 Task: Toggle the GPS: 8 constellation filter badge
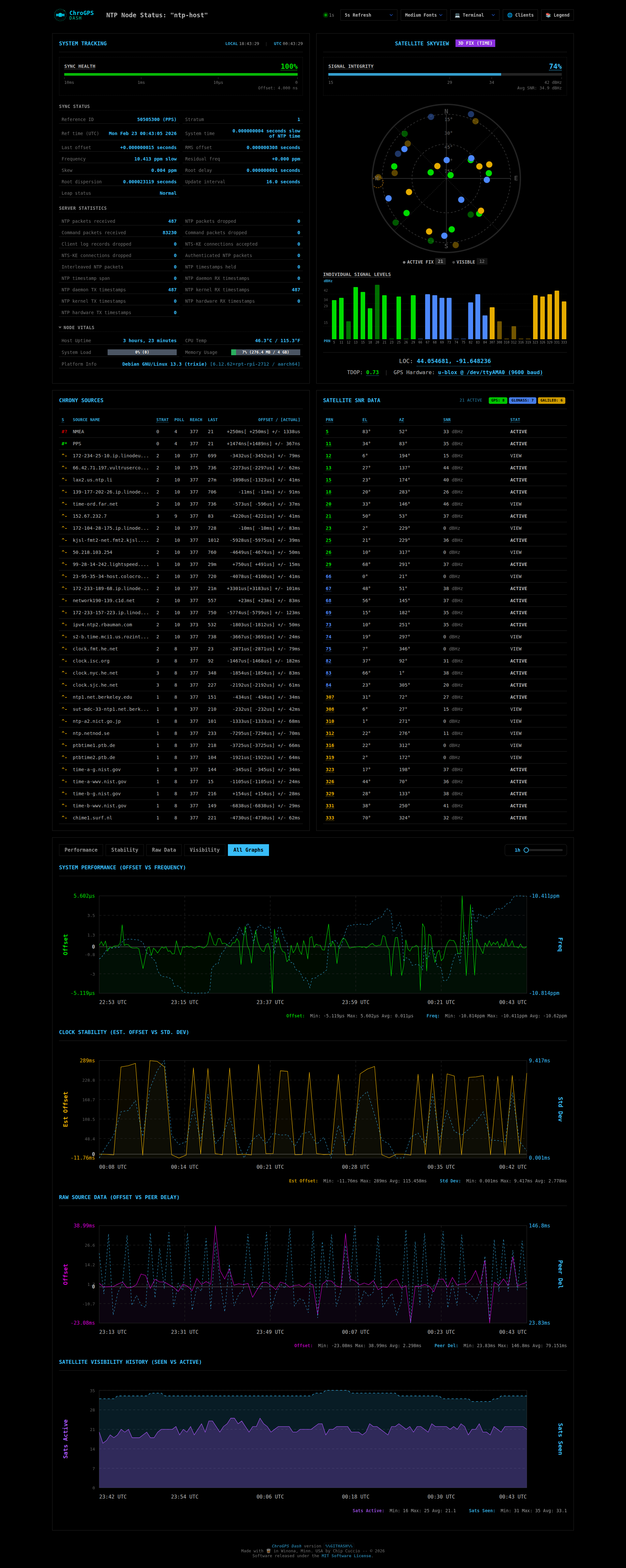(x=498, y=401)
